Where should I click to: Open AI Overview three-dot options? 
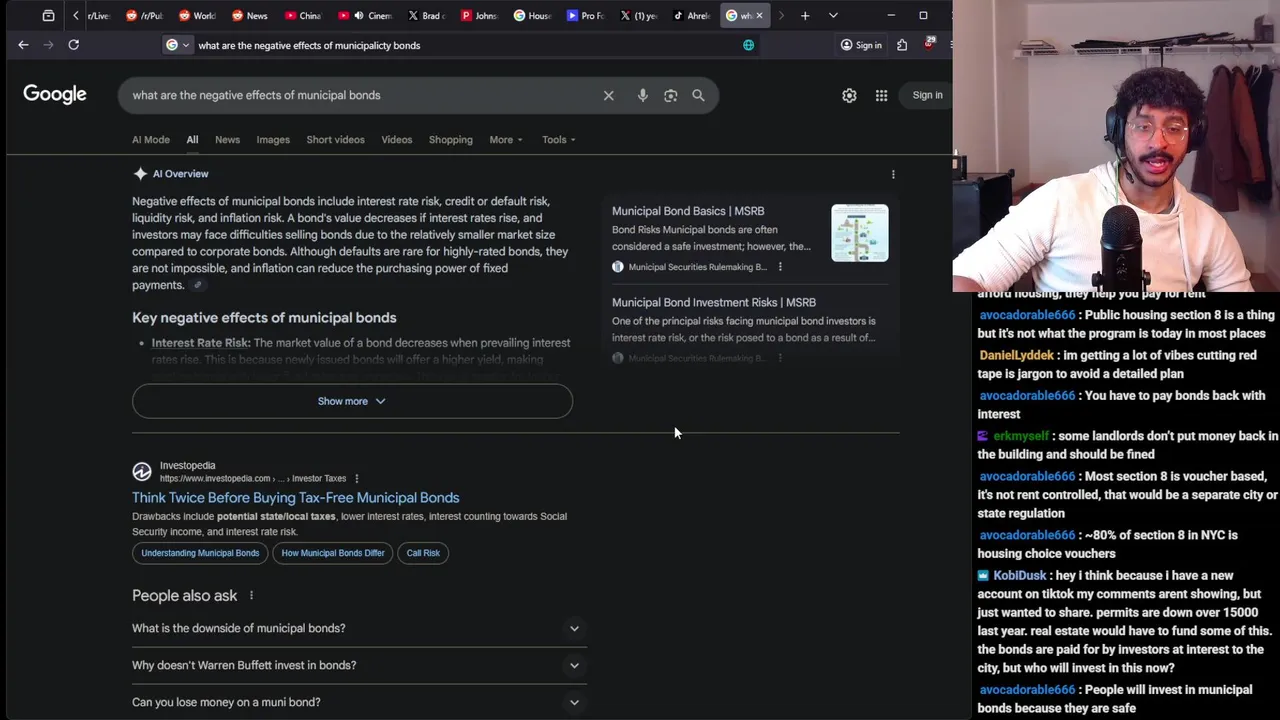pos(893,174)
